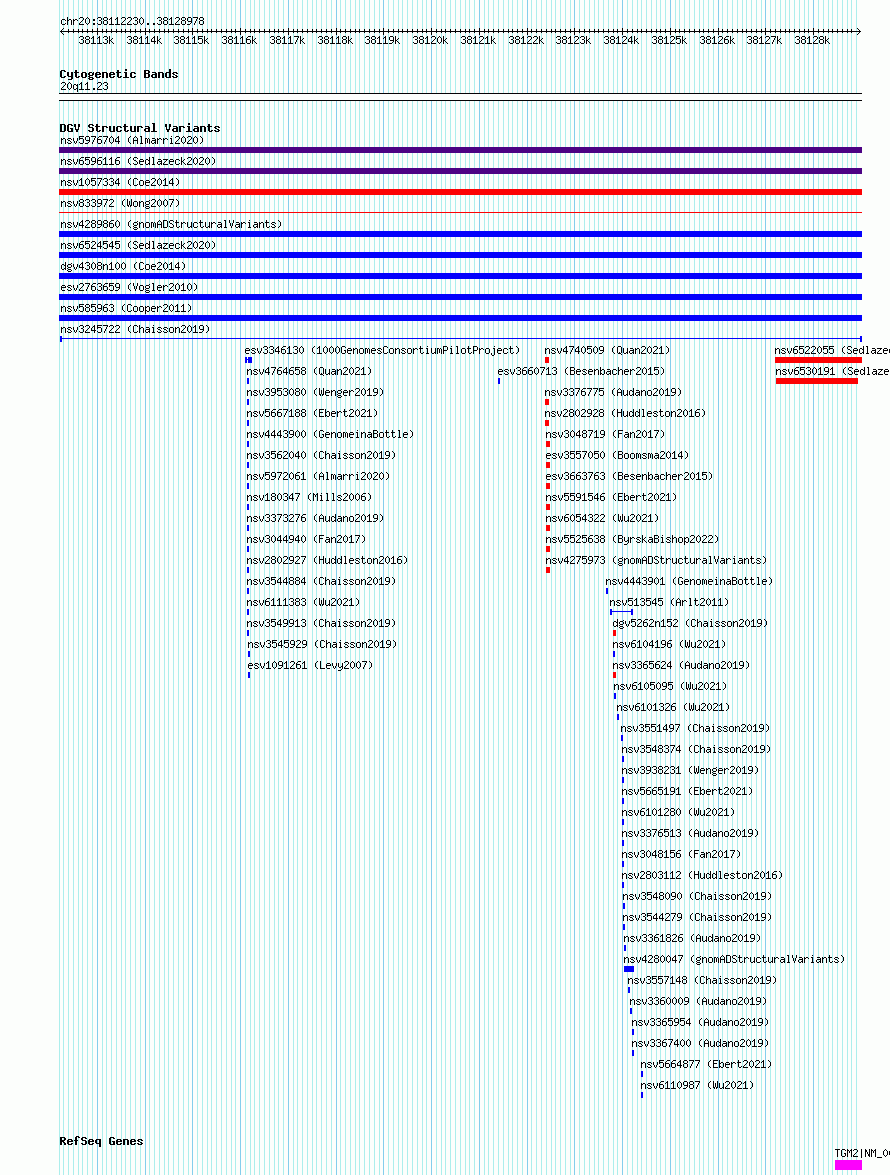Click nsv3938231 (Wenger2019) label
The image size is (890, 1175).
[x=690, y=770]
